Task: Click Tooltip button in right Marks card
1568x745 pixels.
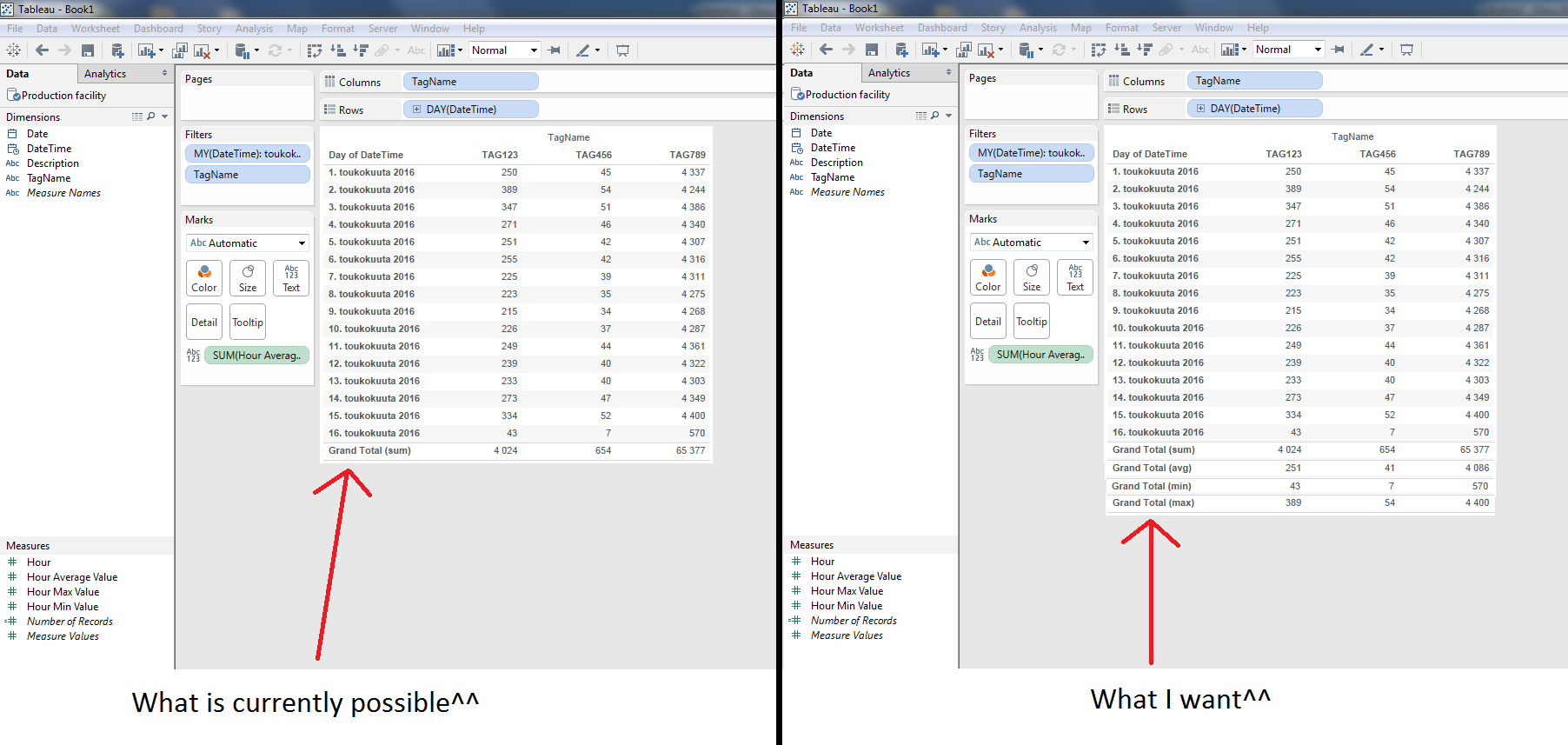Action: coord(1032,321)
